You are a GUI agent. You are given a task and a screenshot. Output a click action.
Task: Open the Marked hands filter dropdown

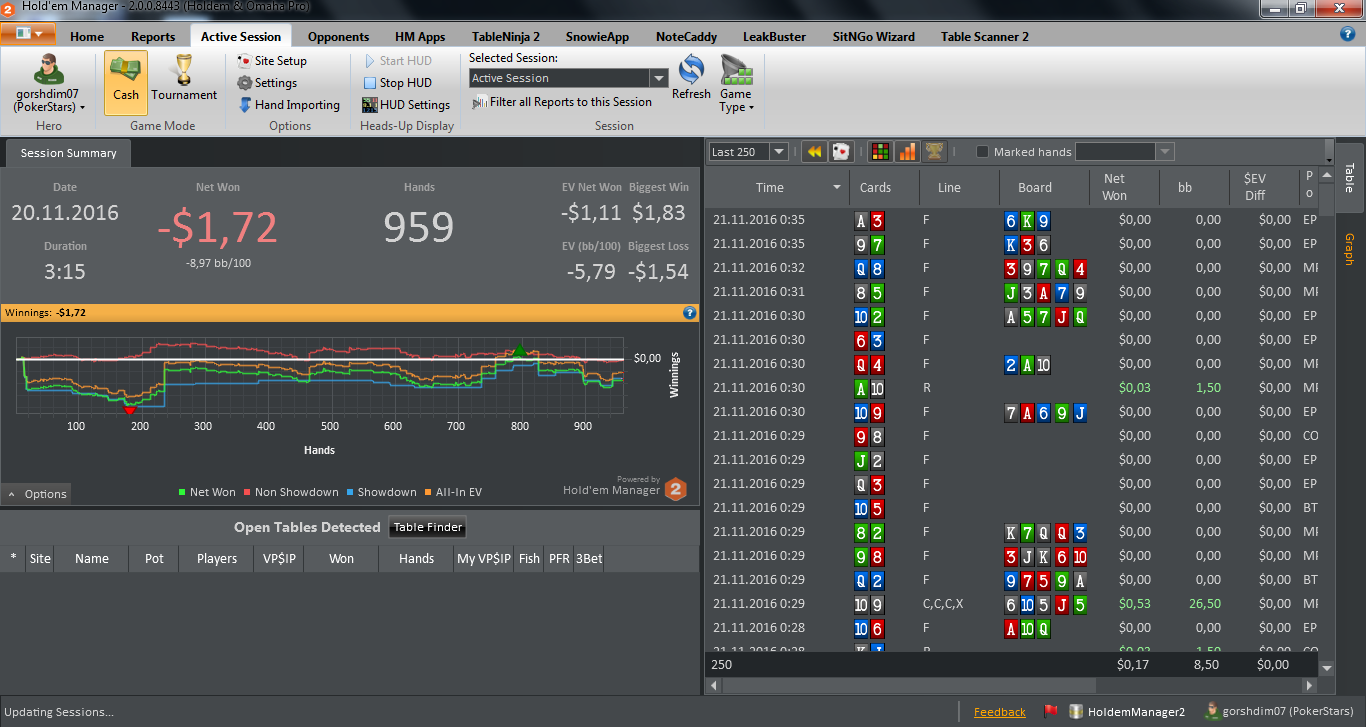point(1164,152)
